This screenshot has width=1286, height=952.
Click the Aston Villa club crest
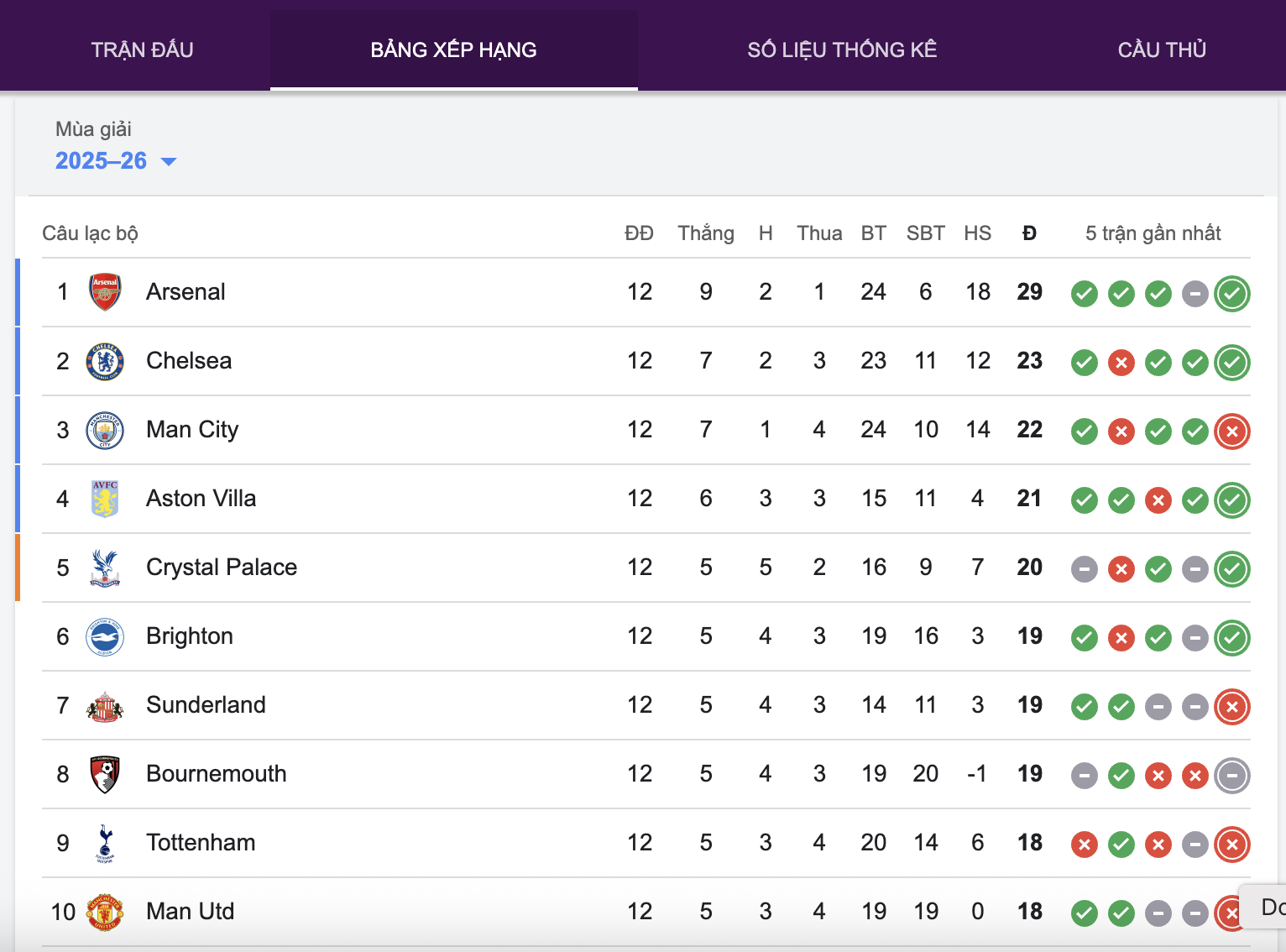click(x=105, y=499)
